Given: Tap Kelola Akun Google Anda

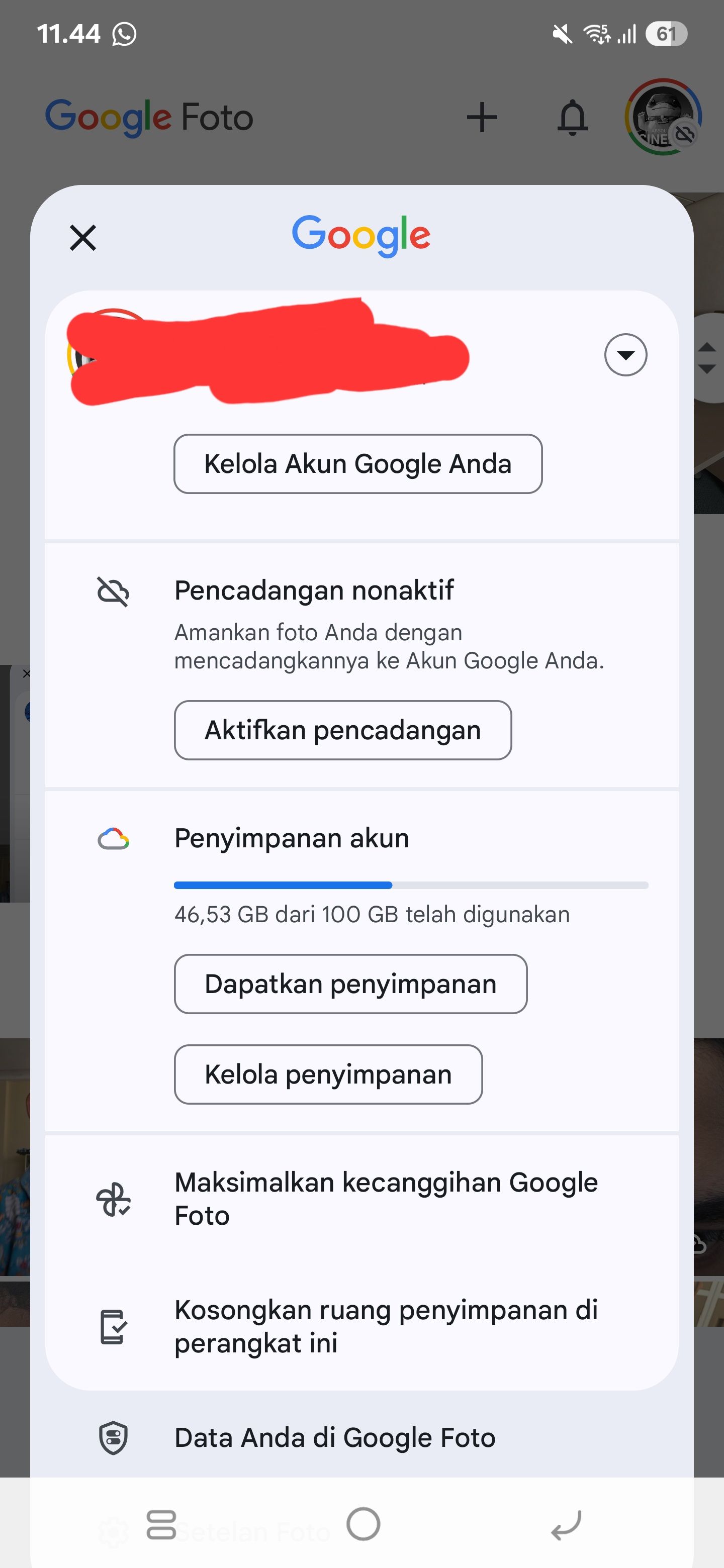Looking at the screenshot, I should pyautogui.click(x=358, y=464).
